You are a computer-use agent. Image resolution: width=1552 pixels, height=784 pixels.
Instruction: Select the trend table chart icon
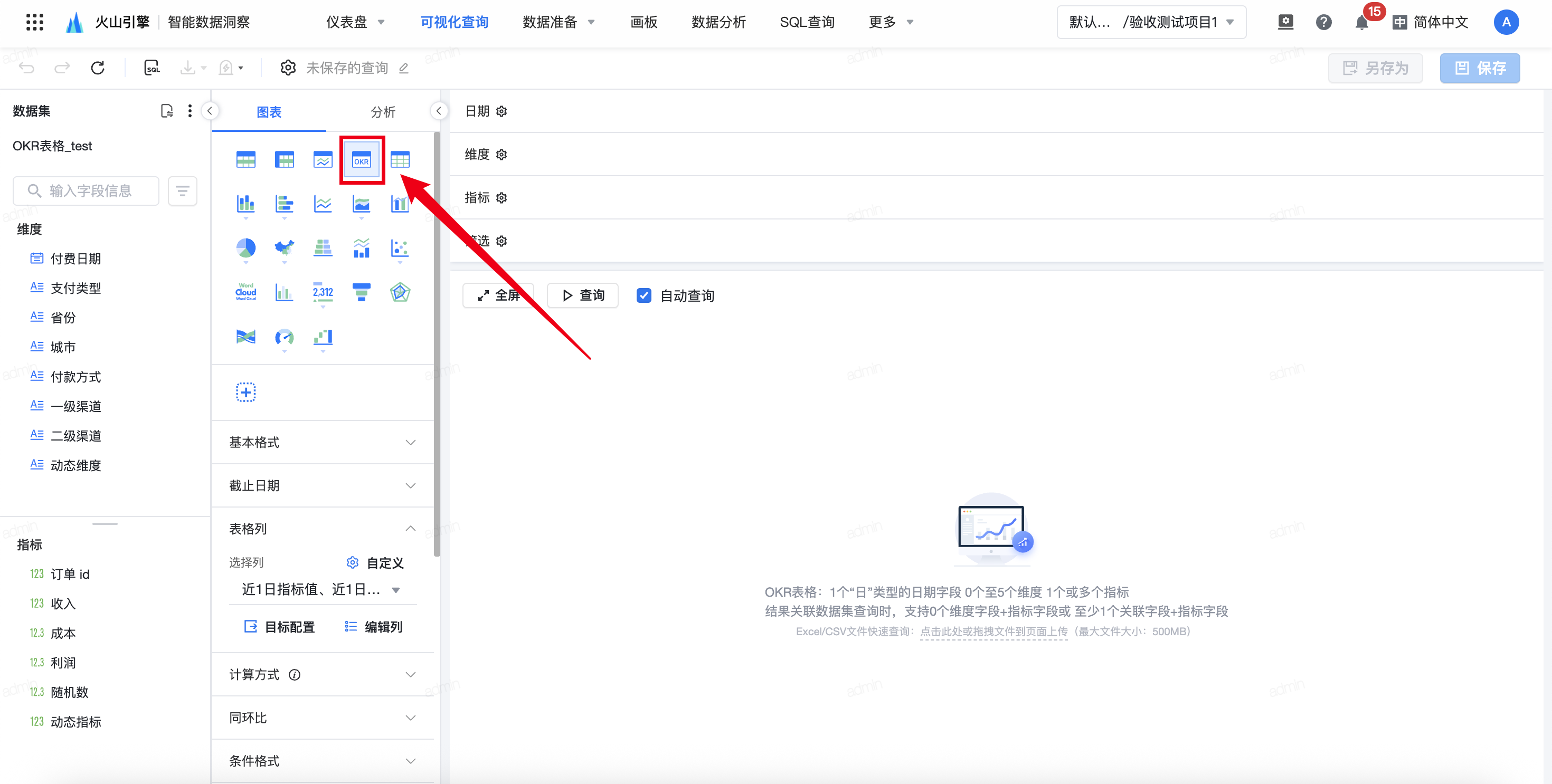pos(323,160)
